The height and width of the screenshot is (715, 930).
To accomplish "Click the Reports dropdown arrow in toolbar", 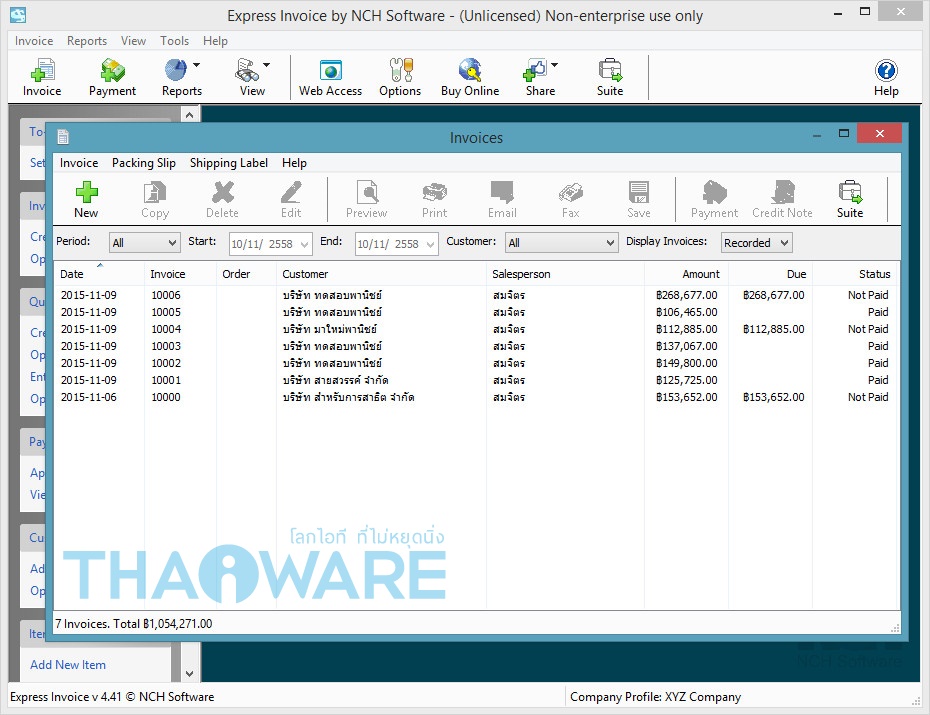I will point(196,66).
